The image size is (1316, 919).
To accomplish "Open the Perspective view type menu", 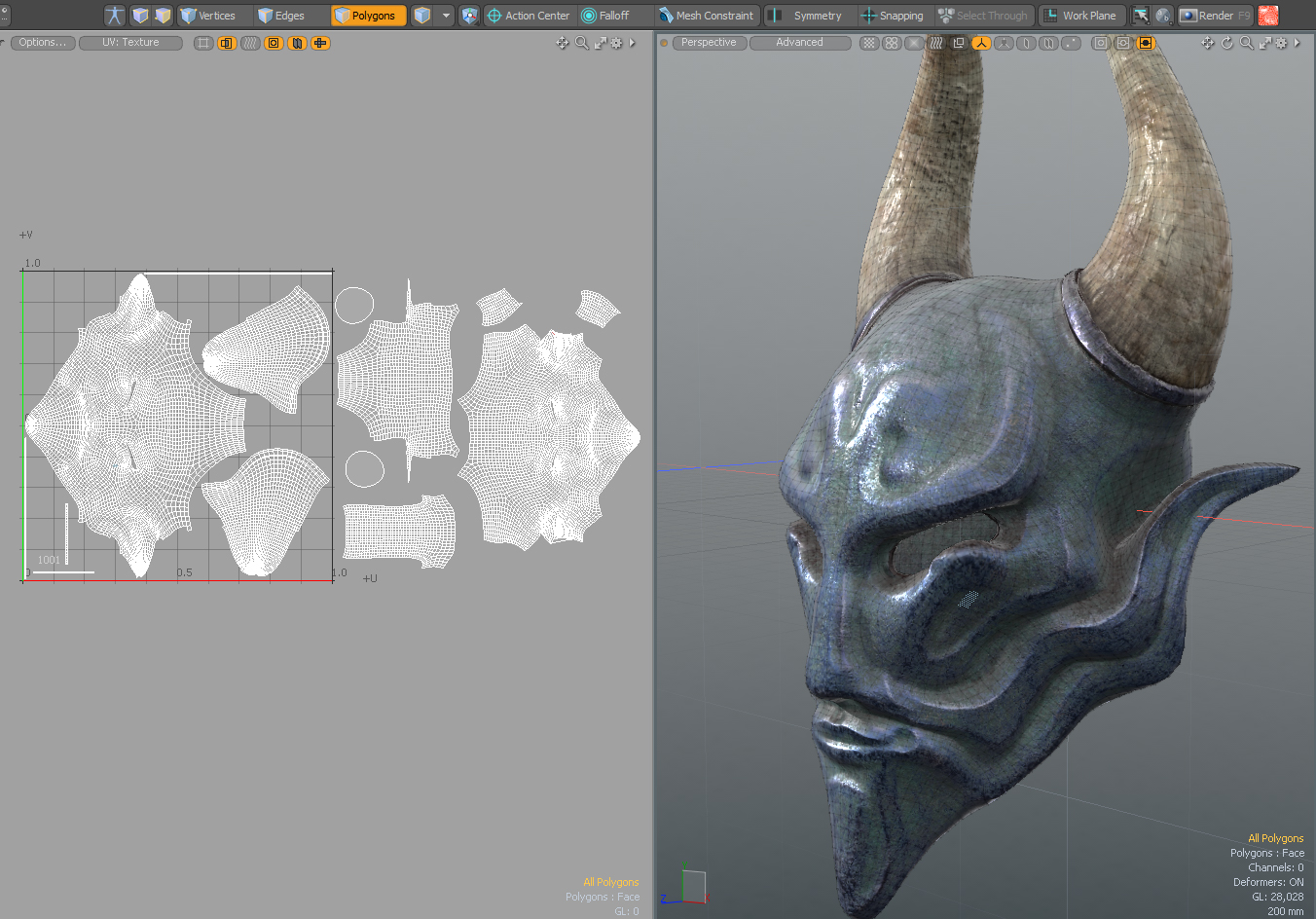I will pyautogui.click(x=709, y=43).
